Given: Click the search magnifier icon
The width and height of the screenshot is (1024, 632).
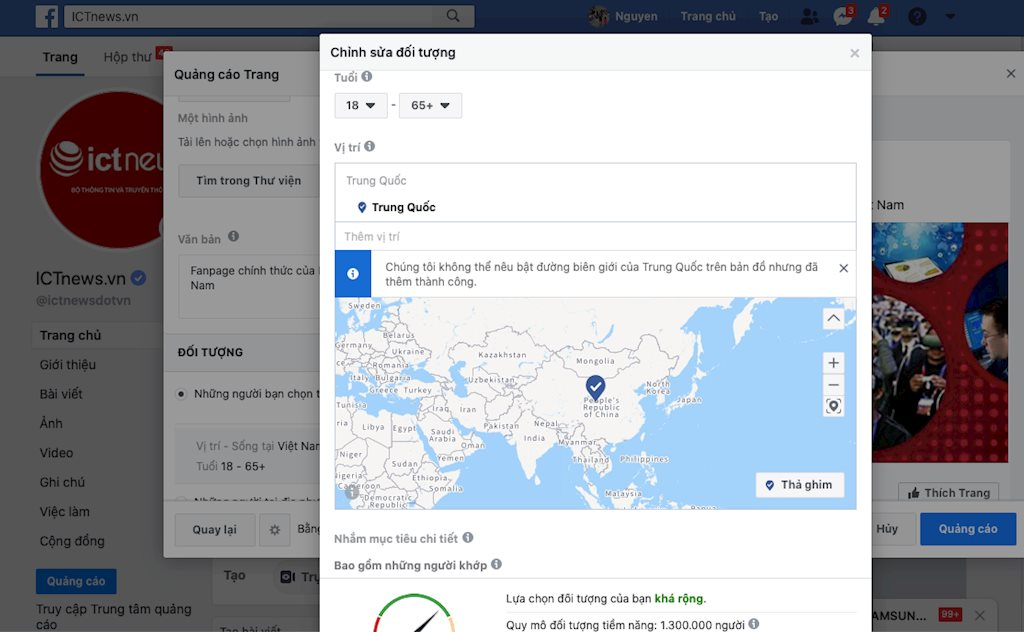Looking at the screenshot, I should point(453,16).
